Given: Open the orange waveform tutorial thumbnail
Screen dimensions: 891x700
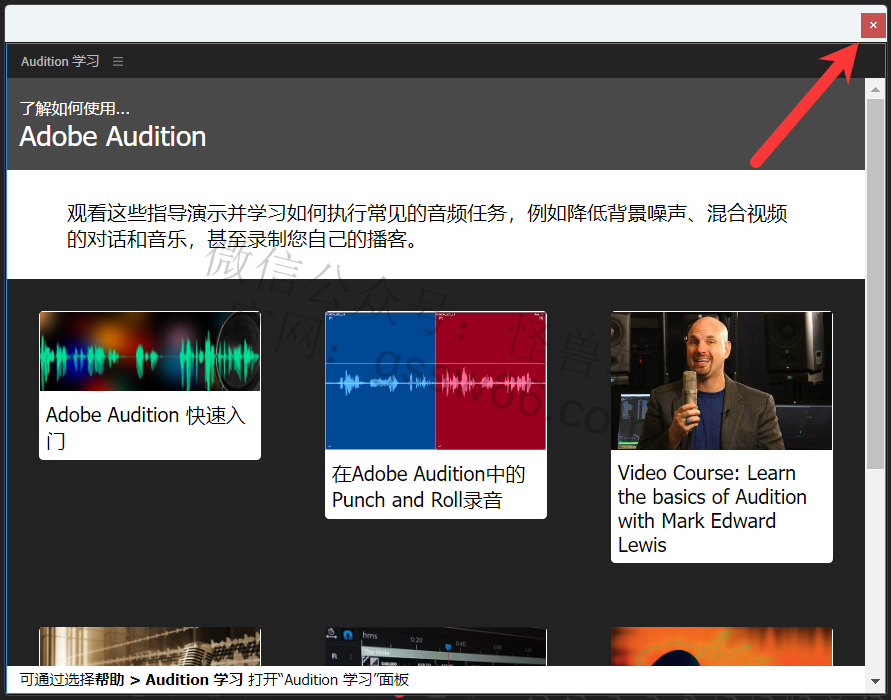Looking at the screenshot, I should coord(722,646).
